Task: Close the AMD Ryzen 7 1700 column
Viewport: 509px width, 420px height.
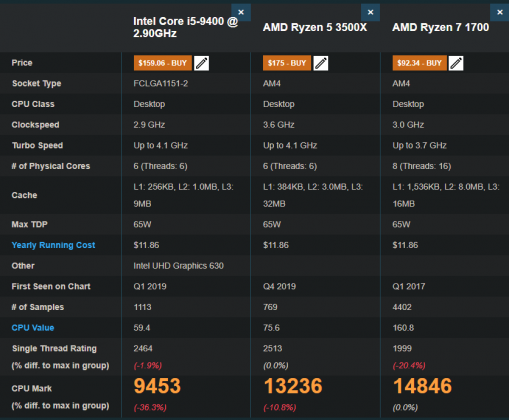Action: [x=500, y=12]
